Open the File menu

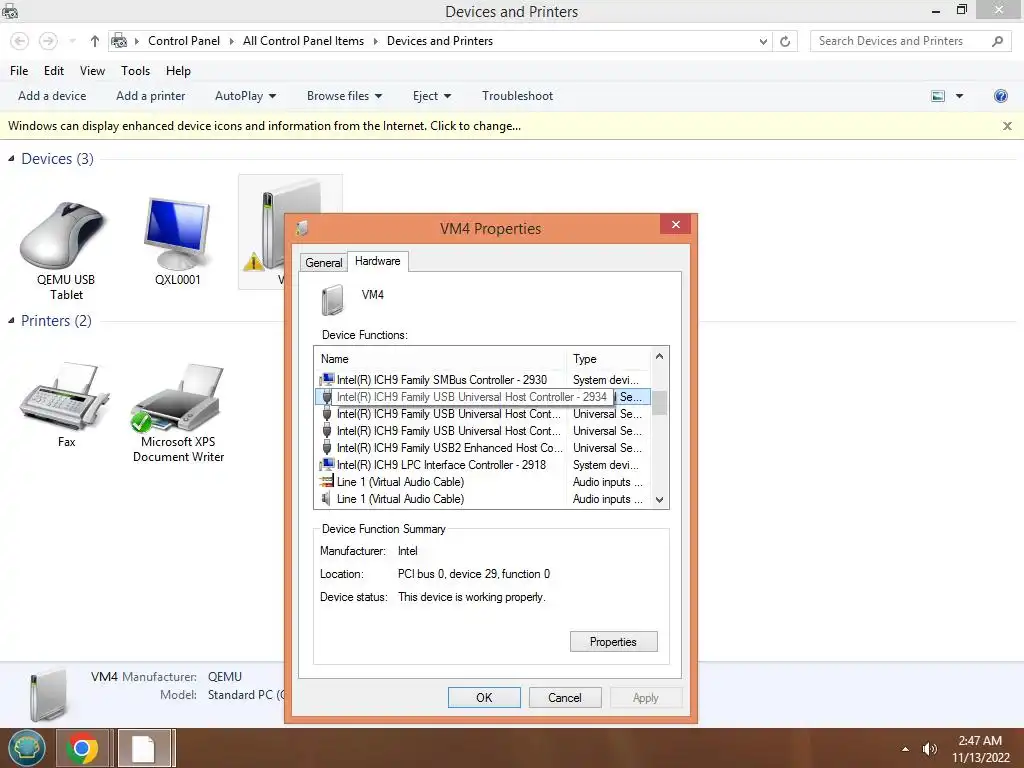click(x=19, y=71)
